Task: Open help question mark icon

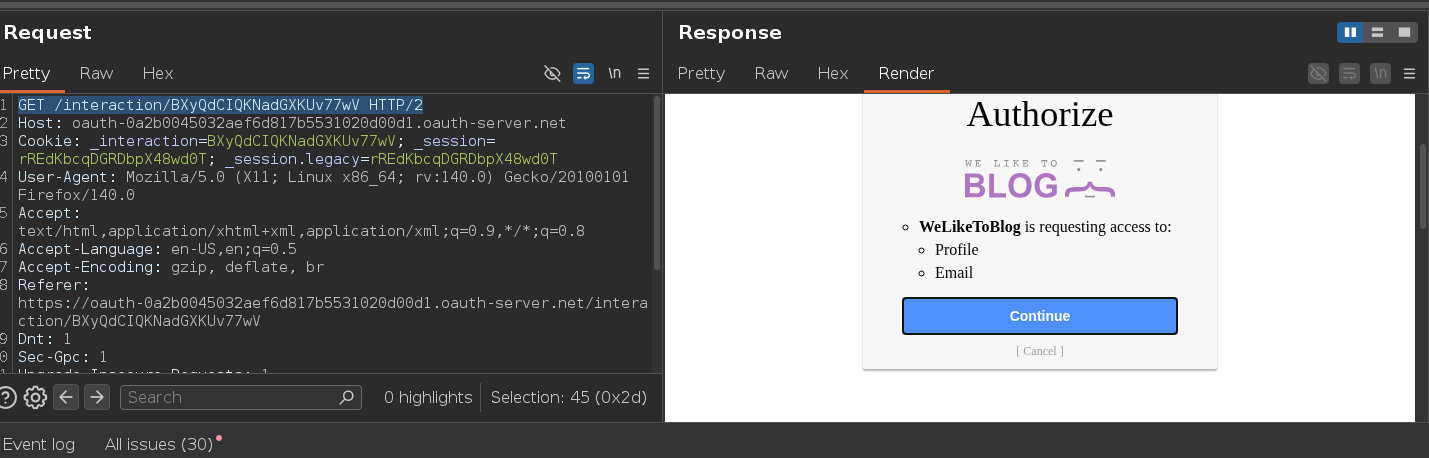Action: tap(7, 397)
